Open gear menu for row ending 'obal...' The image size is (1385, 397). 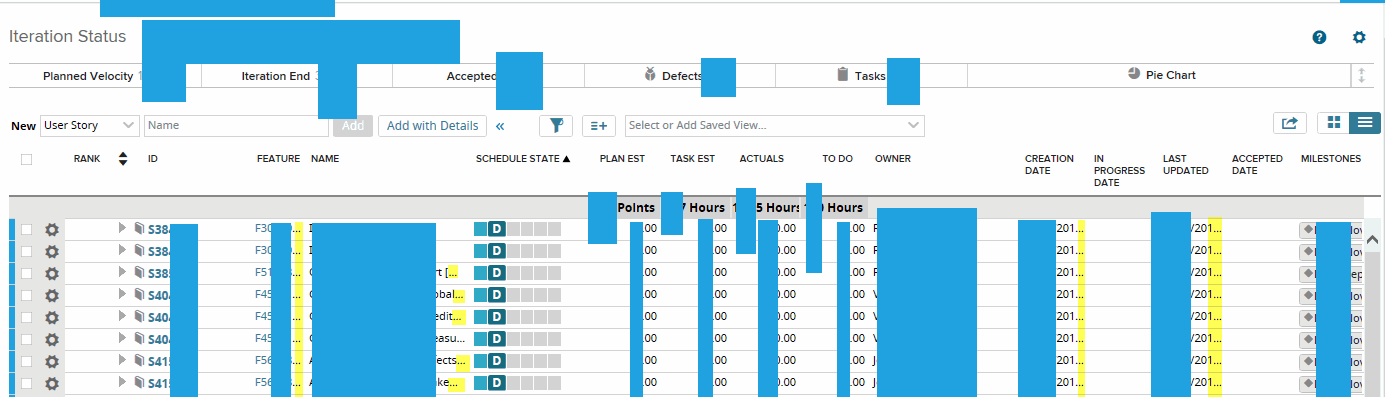(x=52, y=296)
